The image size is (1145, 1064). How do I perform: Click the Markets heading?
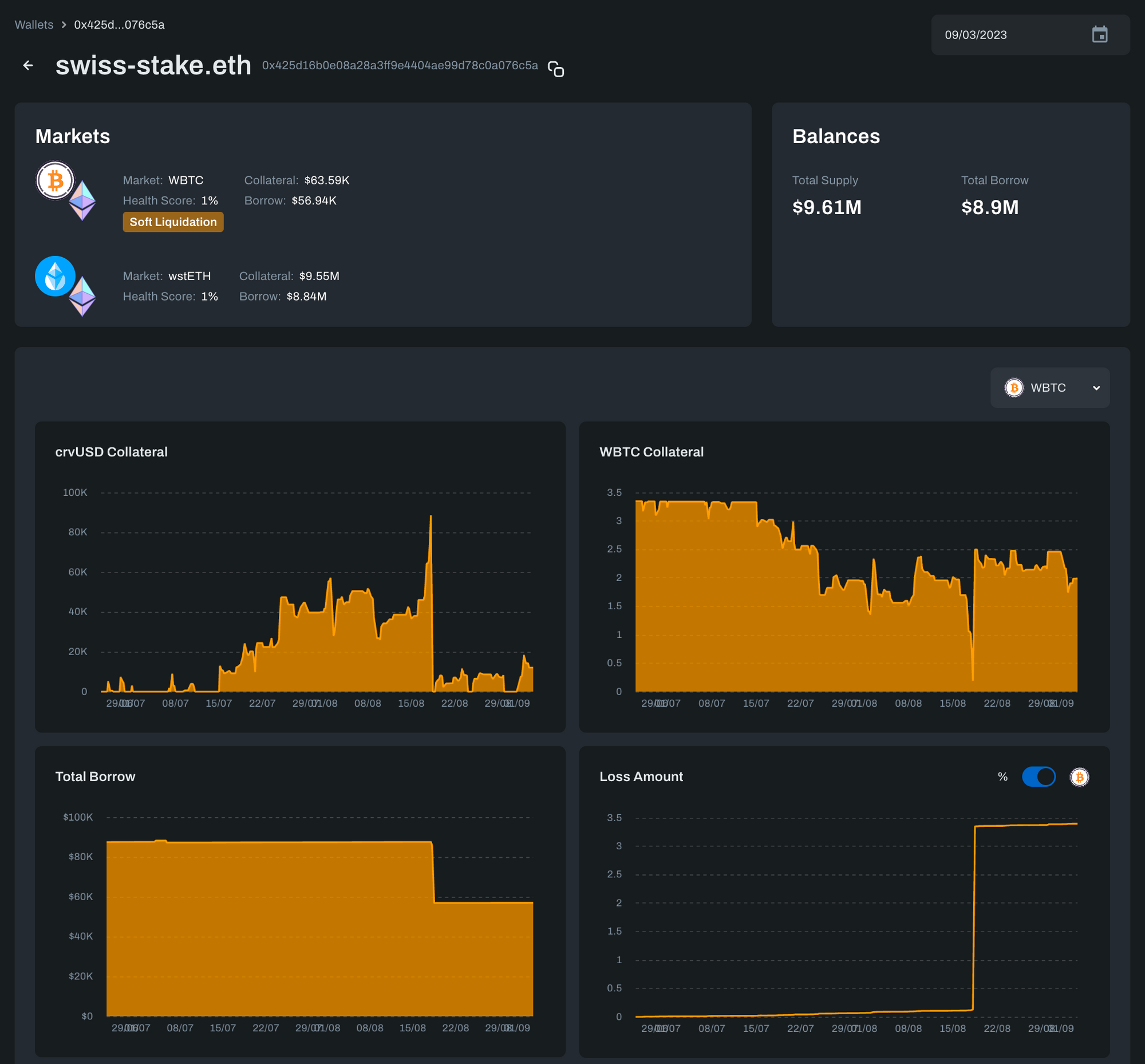(73, 136)
